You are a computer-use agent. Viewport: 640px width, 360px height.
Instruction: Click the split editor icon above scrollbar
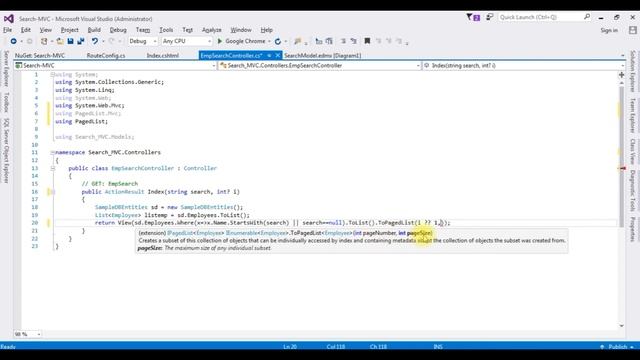pos(621,75)
